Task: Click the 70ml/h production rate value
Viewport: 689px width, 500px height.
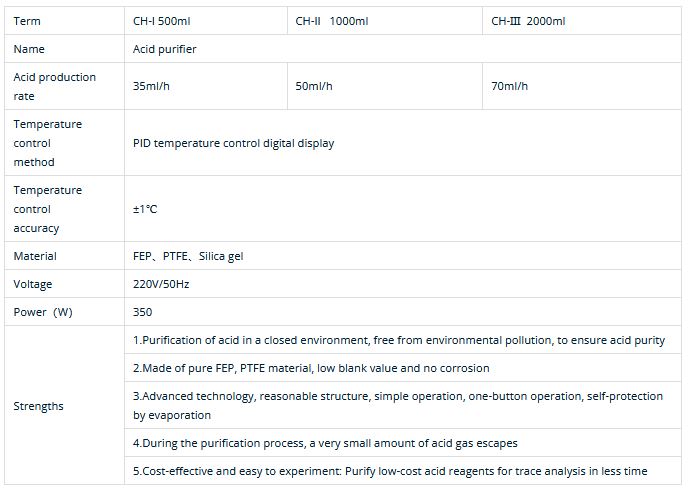Action: tap(510, 86)
